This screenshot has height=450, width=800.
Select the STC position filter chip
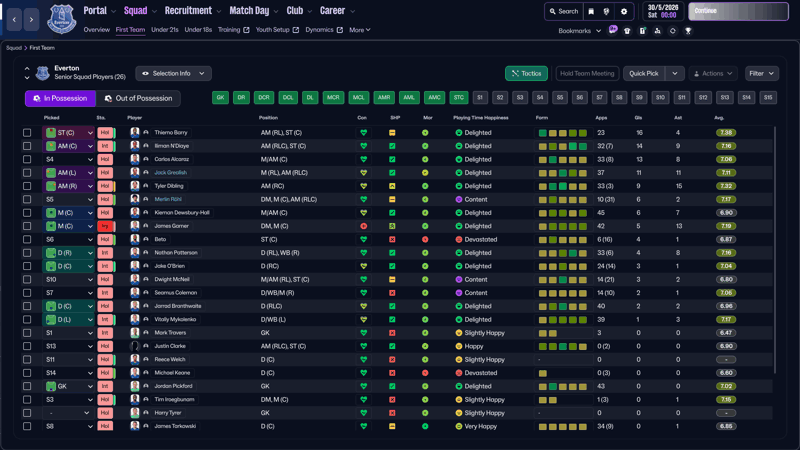(459, 97)
